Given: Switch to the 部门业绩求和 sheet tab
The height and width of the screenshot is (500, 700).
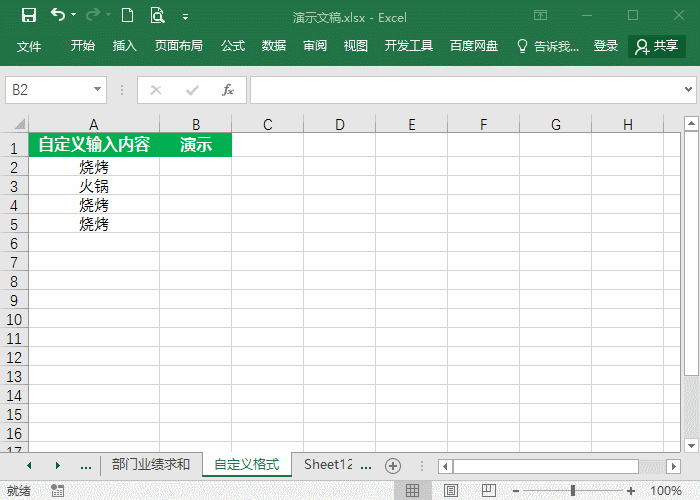Looking at the screenshot, I should pyautogui.click(x=151, y=464).
